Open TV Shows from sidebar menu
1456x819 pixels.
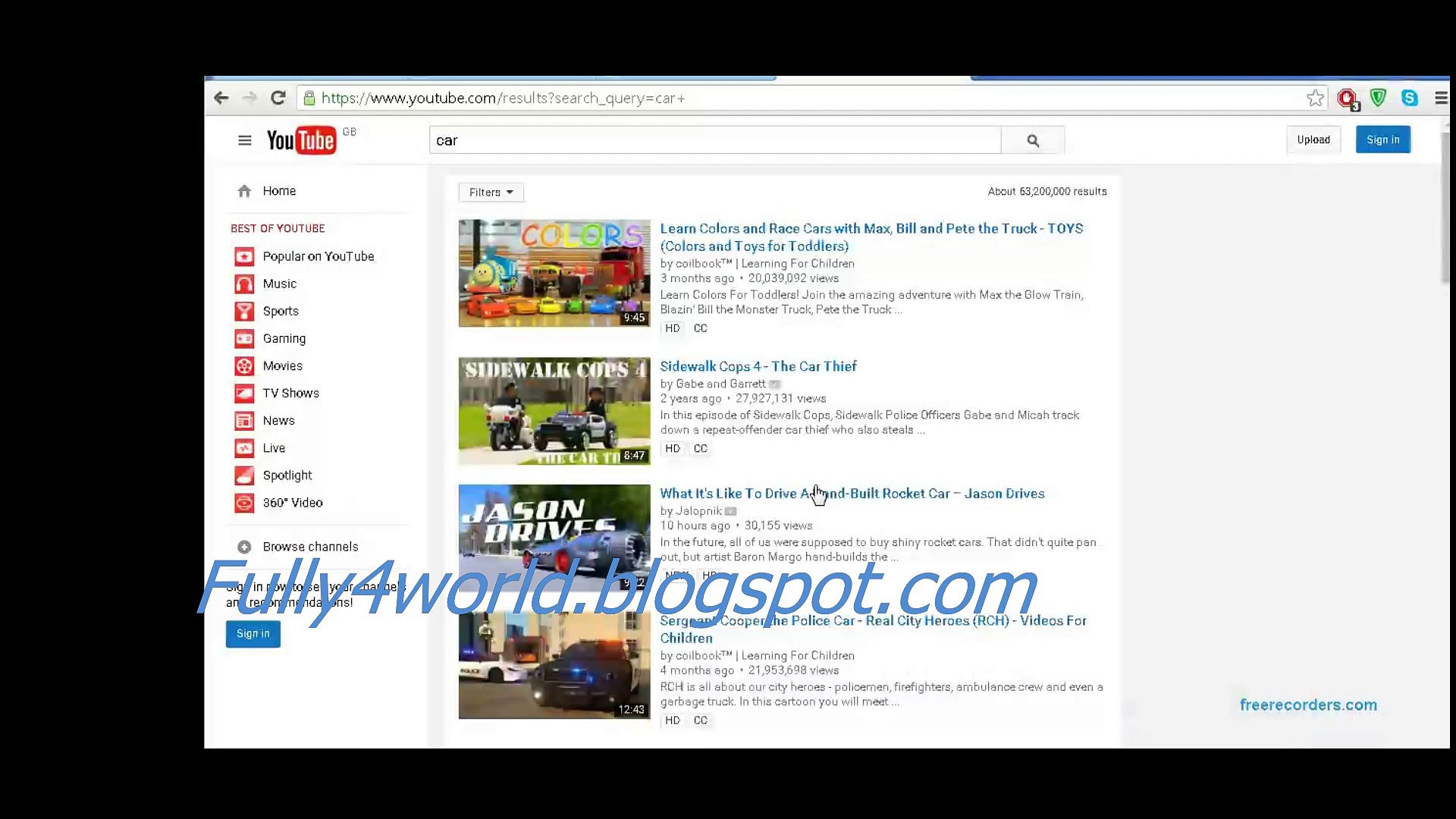[x=290, y=393]
